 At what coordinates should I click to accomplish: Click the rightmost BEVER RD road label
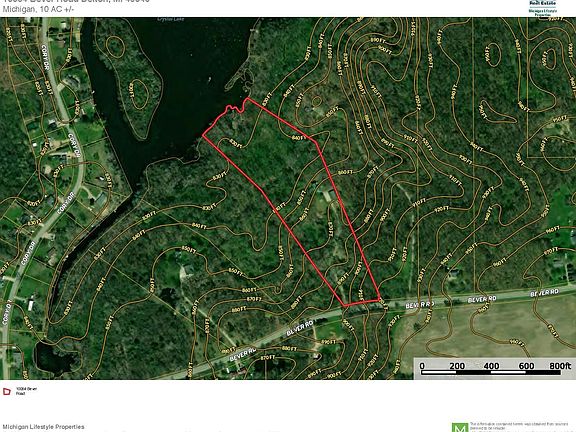[544, 293]
